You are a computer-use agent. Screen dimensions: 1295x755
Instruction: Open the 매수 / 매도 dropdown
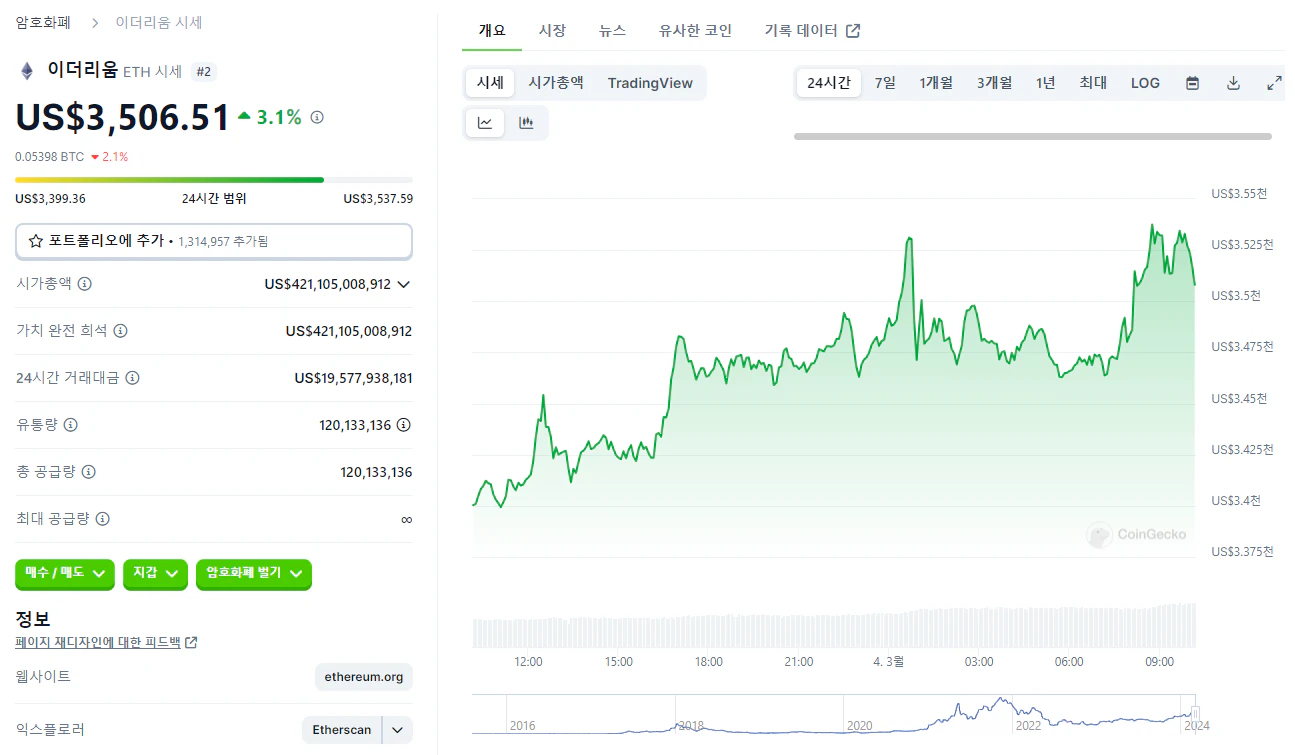[65, 573]
